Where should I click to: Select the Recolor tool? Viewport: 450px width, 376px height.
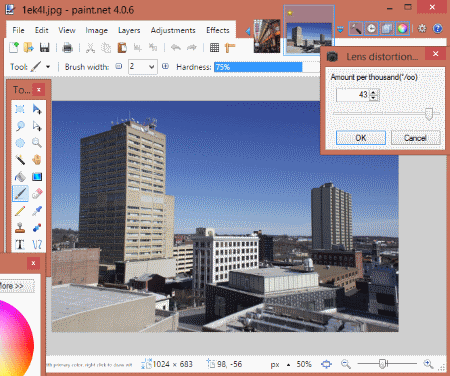pos(37,228)
